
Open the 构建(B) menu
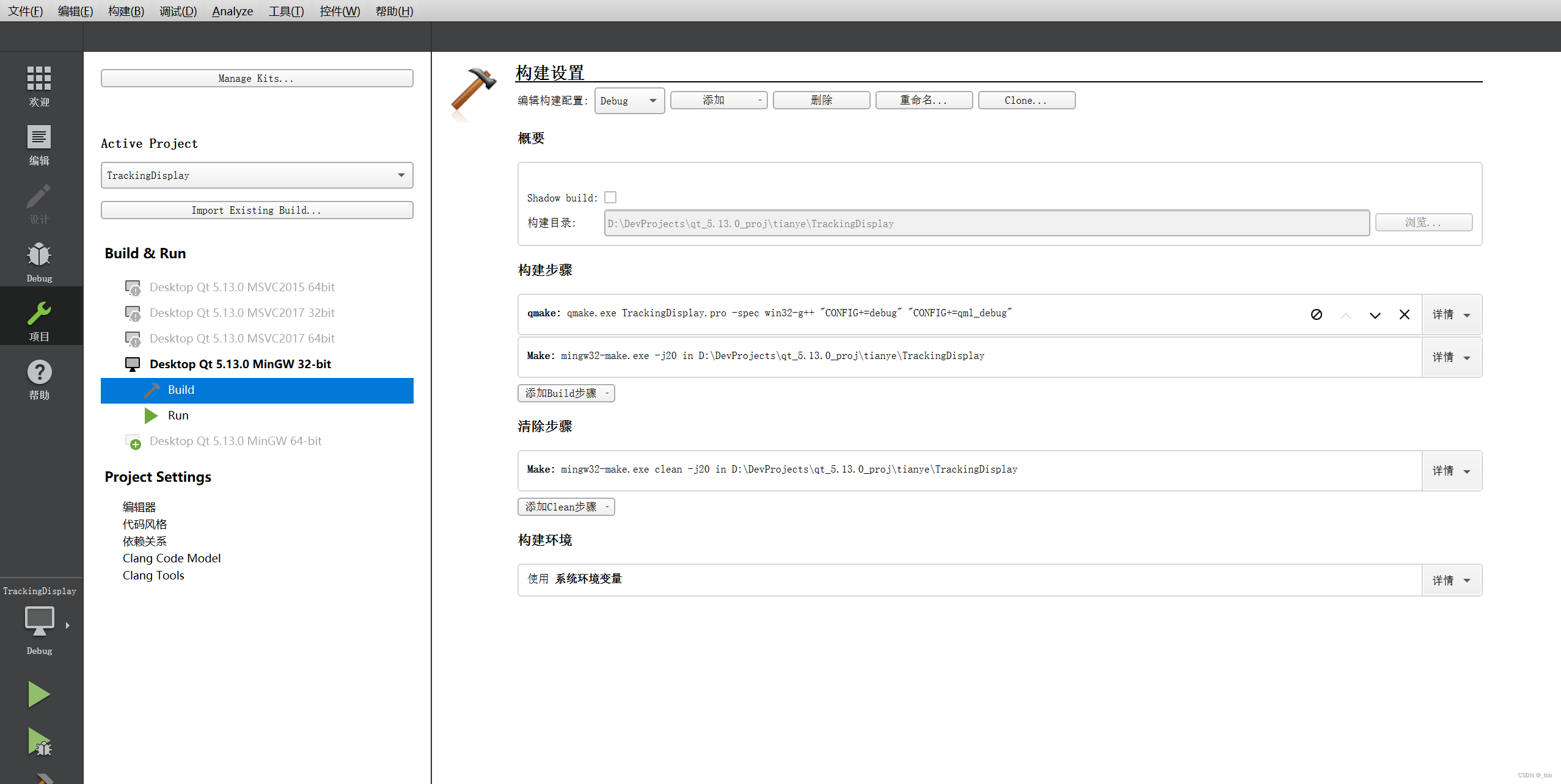point(126,11)
